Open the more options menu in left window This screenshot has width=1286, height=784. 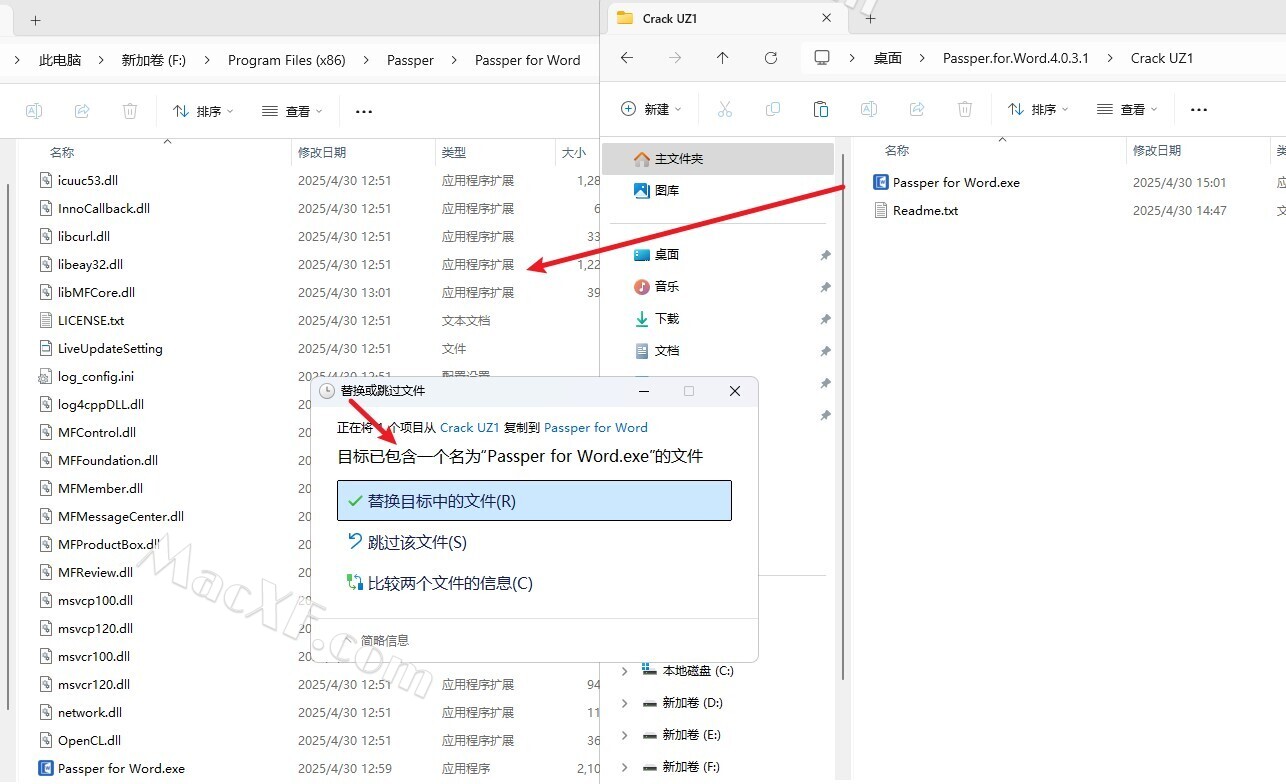(364, 111)
